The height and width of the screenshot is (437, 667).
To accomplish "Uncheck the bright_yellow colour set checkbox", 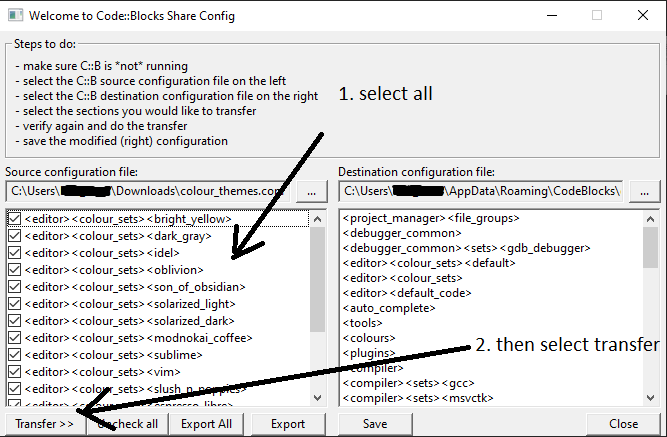I will 14,219.
